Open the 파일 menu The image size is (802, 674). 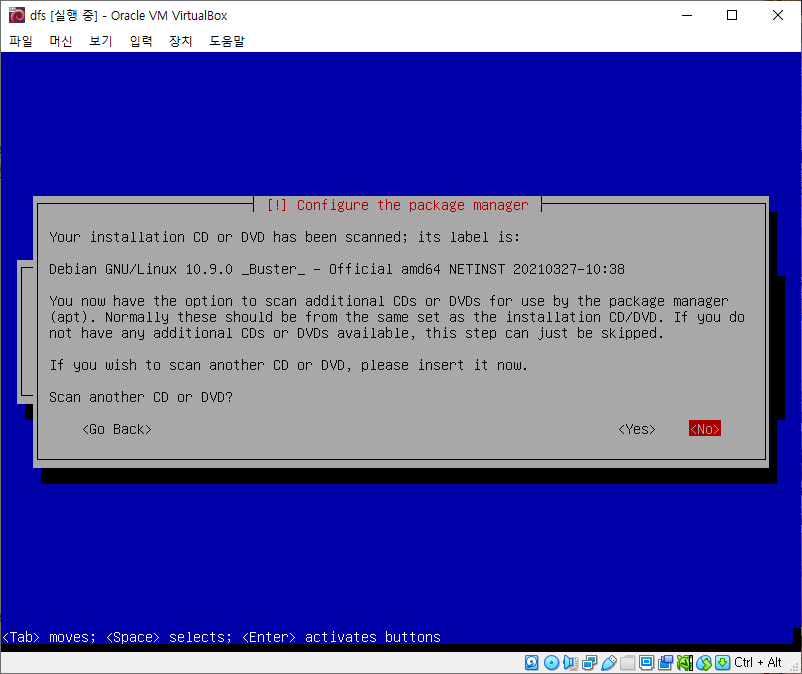pos(21,41)
